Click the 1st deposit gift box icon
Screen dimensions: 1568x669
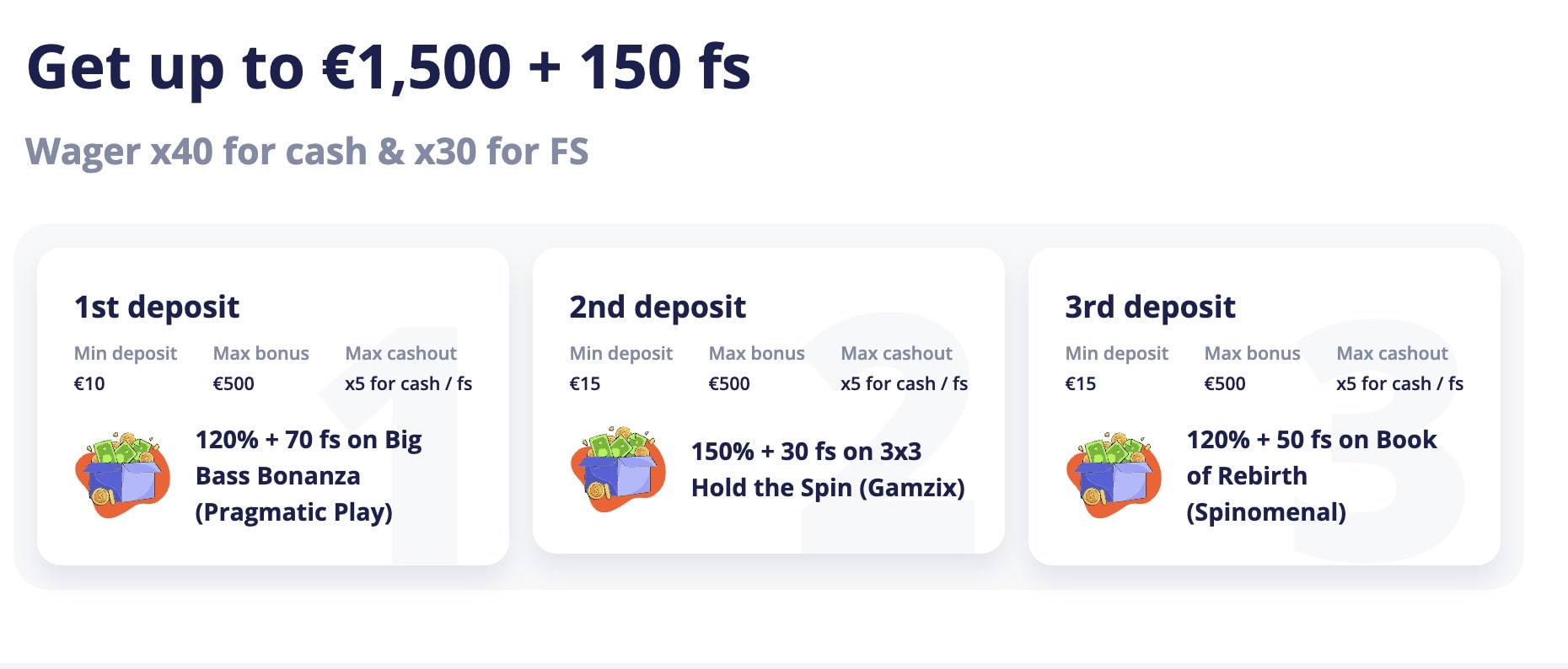123,475
